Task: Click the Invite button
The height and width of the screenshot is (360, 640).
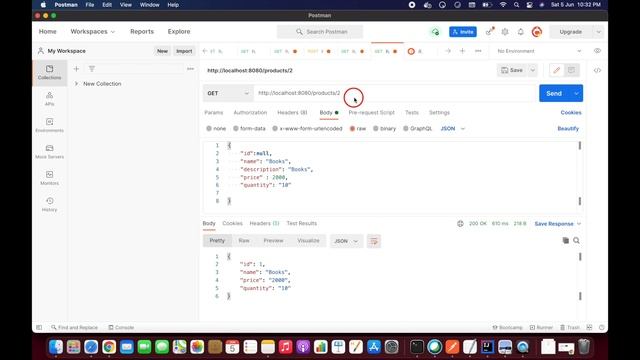Action: [x=463, y=32]
